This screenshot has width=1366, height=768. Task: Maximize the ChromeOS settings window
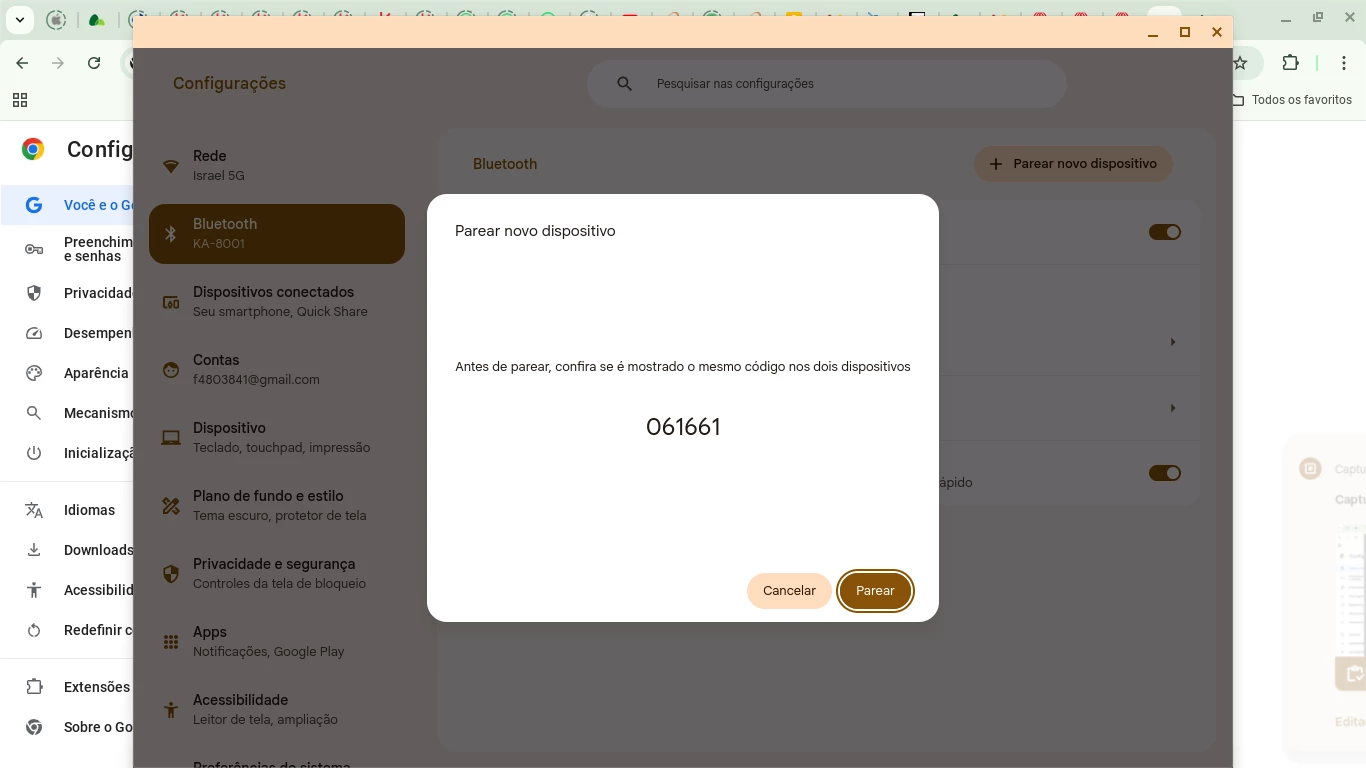click(x=1185, y=33)
